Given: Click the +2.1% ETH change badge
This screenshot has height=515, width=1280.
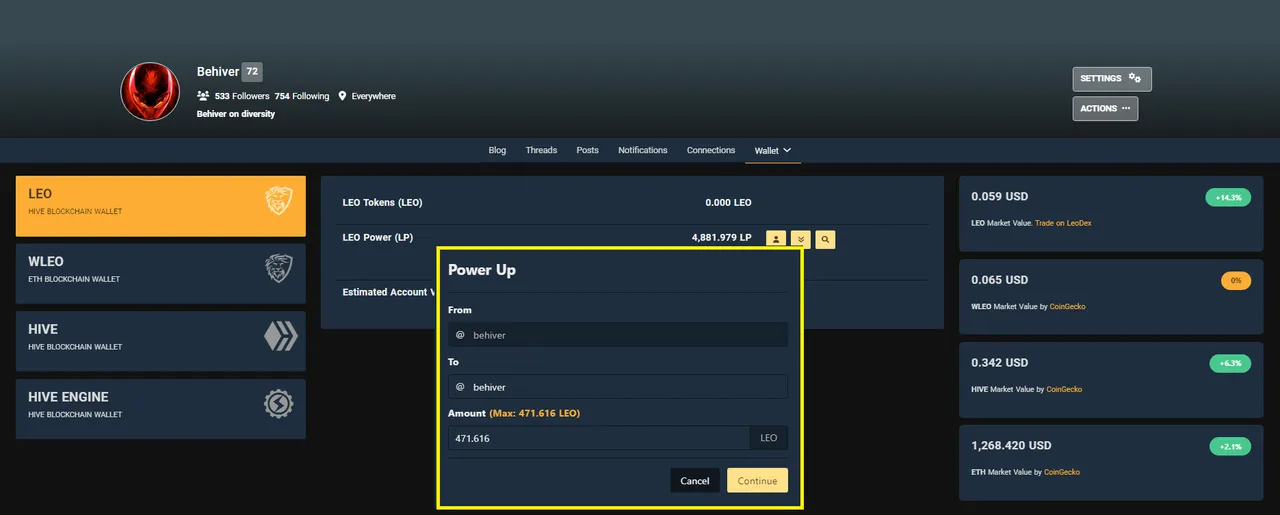Looking at the screenshot, I should tap(1230, 447).
